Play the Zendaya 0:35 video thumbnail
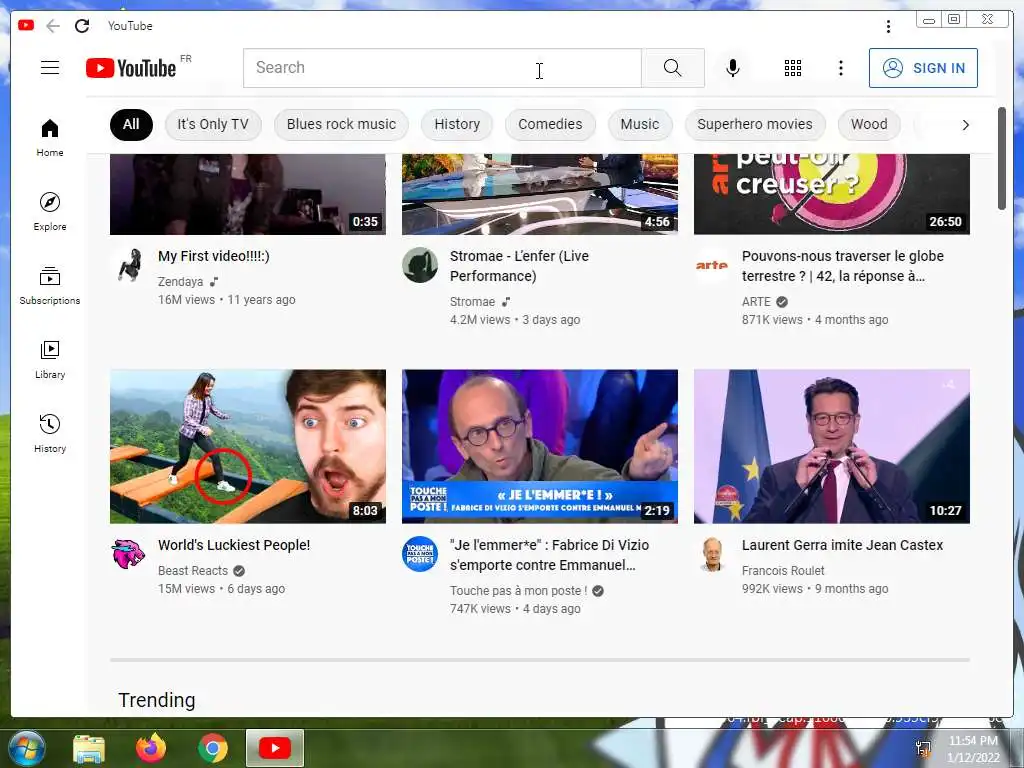Screen dimensions: 1024x768 [x=248, y=195]
